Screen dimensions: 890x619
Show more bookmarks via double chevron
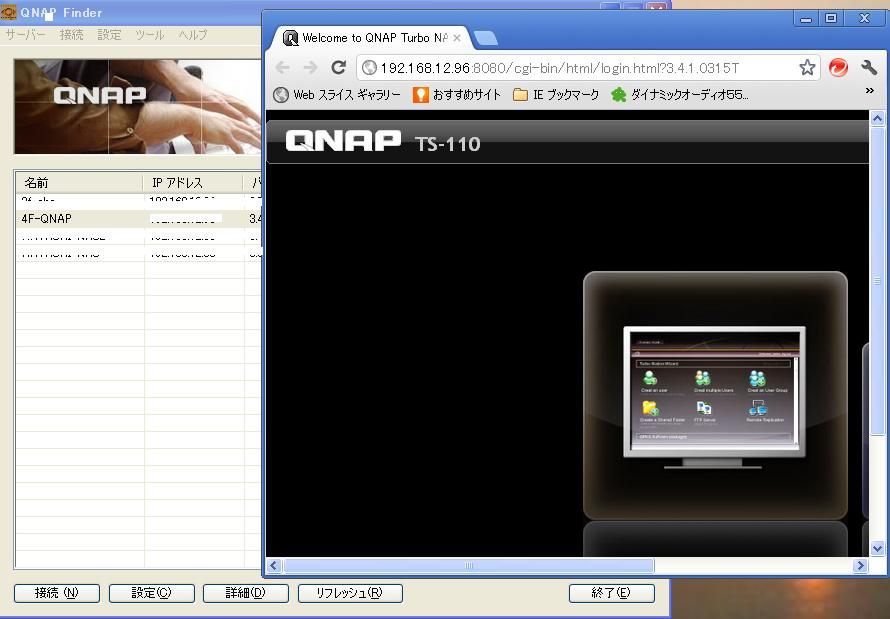pyautogui.click(x=870, y=91)
